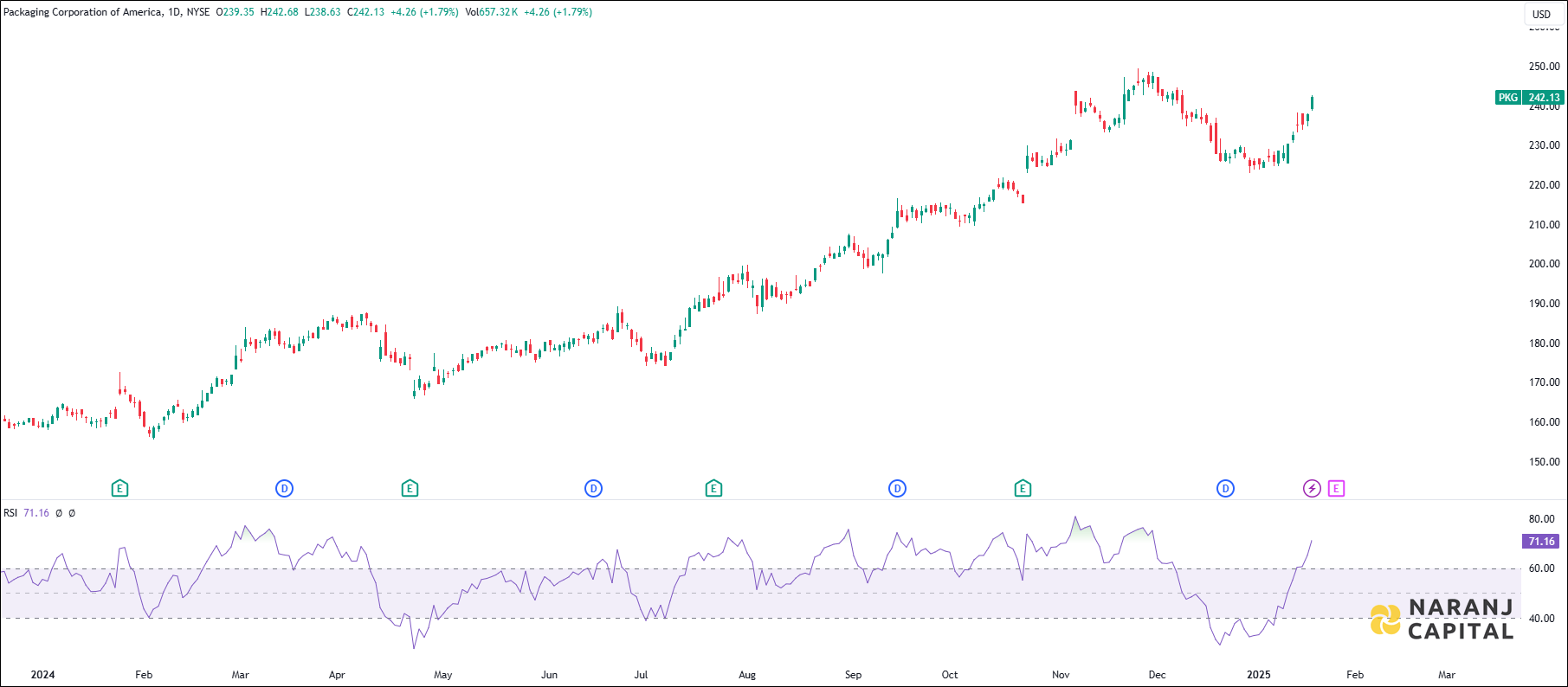Click the May label on time axis
This screenshot has width=1568, height=687.
(442, 675)
